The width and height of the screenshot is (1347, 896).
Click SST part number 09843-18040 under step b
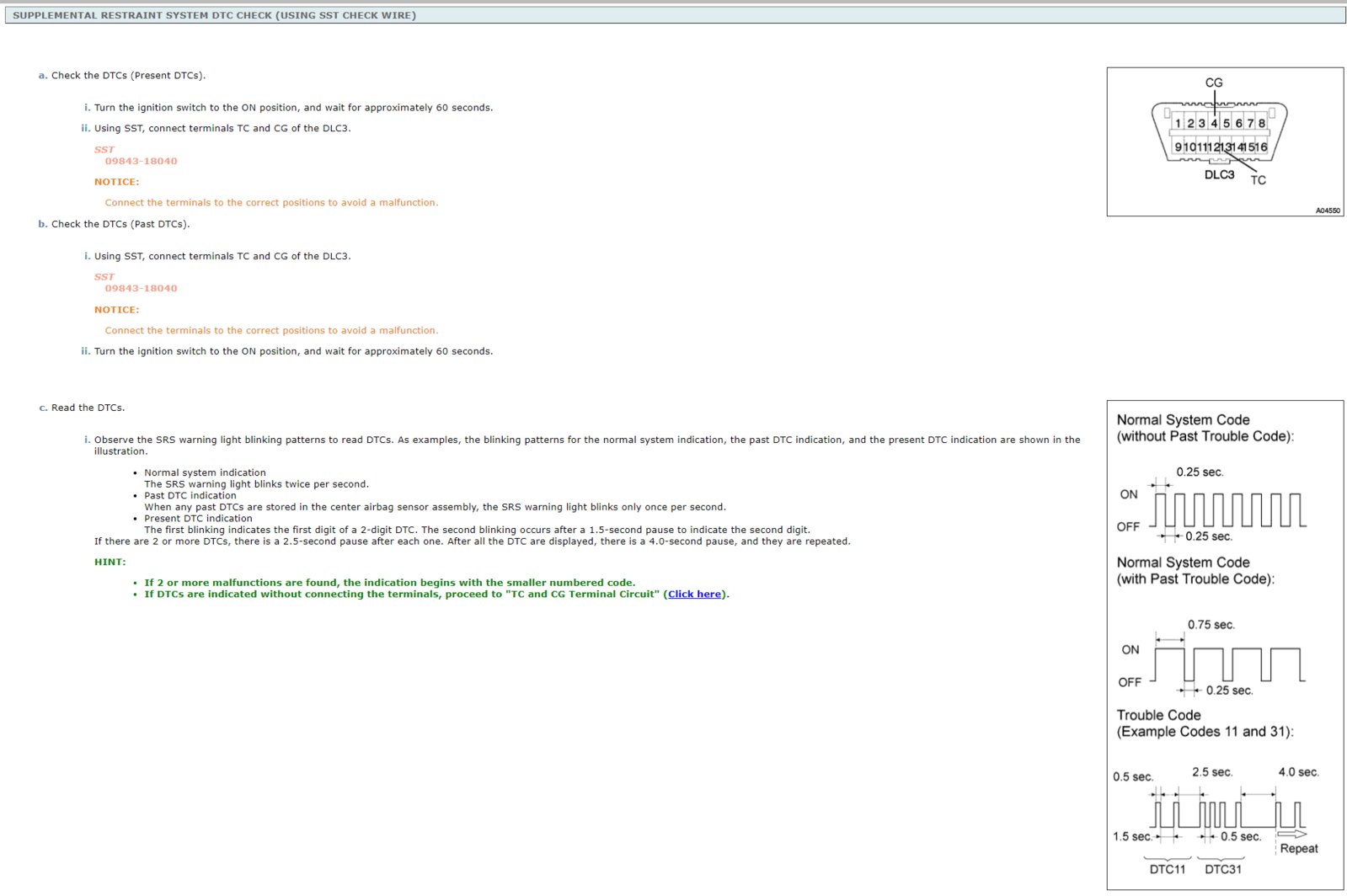[x=141, y=289]
